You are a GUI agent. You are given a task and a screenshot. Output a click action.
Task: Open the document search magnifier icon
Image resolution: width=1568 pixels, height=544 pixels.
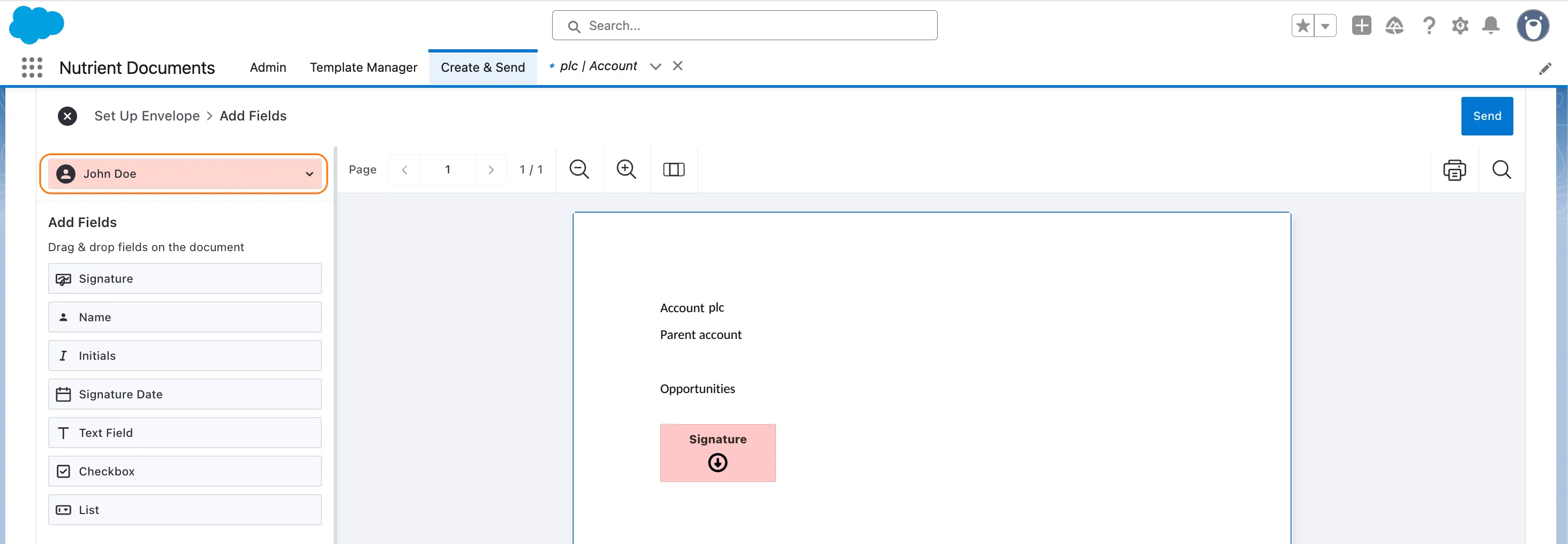[1502, 169]
